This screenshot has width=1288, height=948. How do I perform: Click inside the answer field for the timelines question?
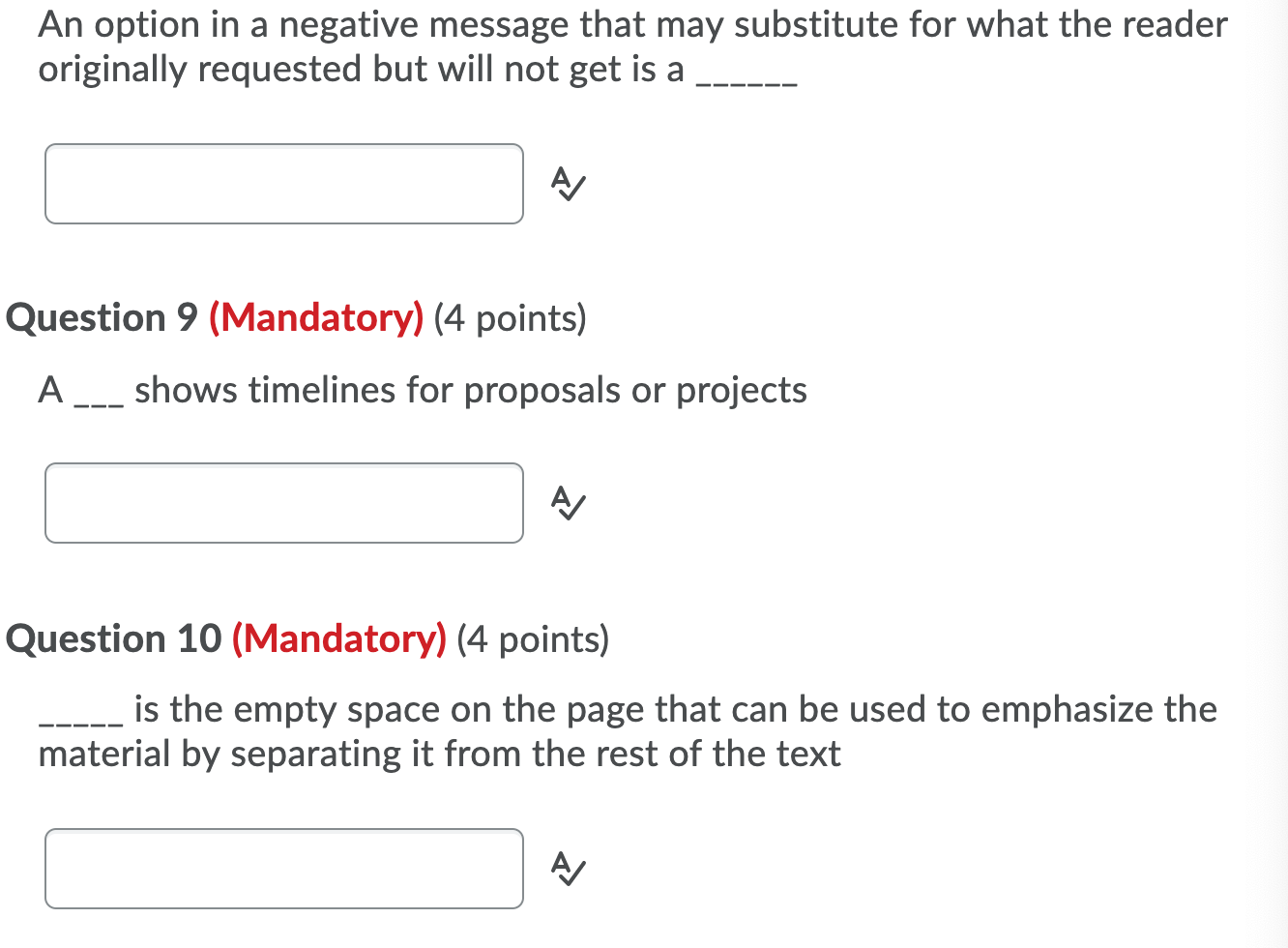click(283, 503)
